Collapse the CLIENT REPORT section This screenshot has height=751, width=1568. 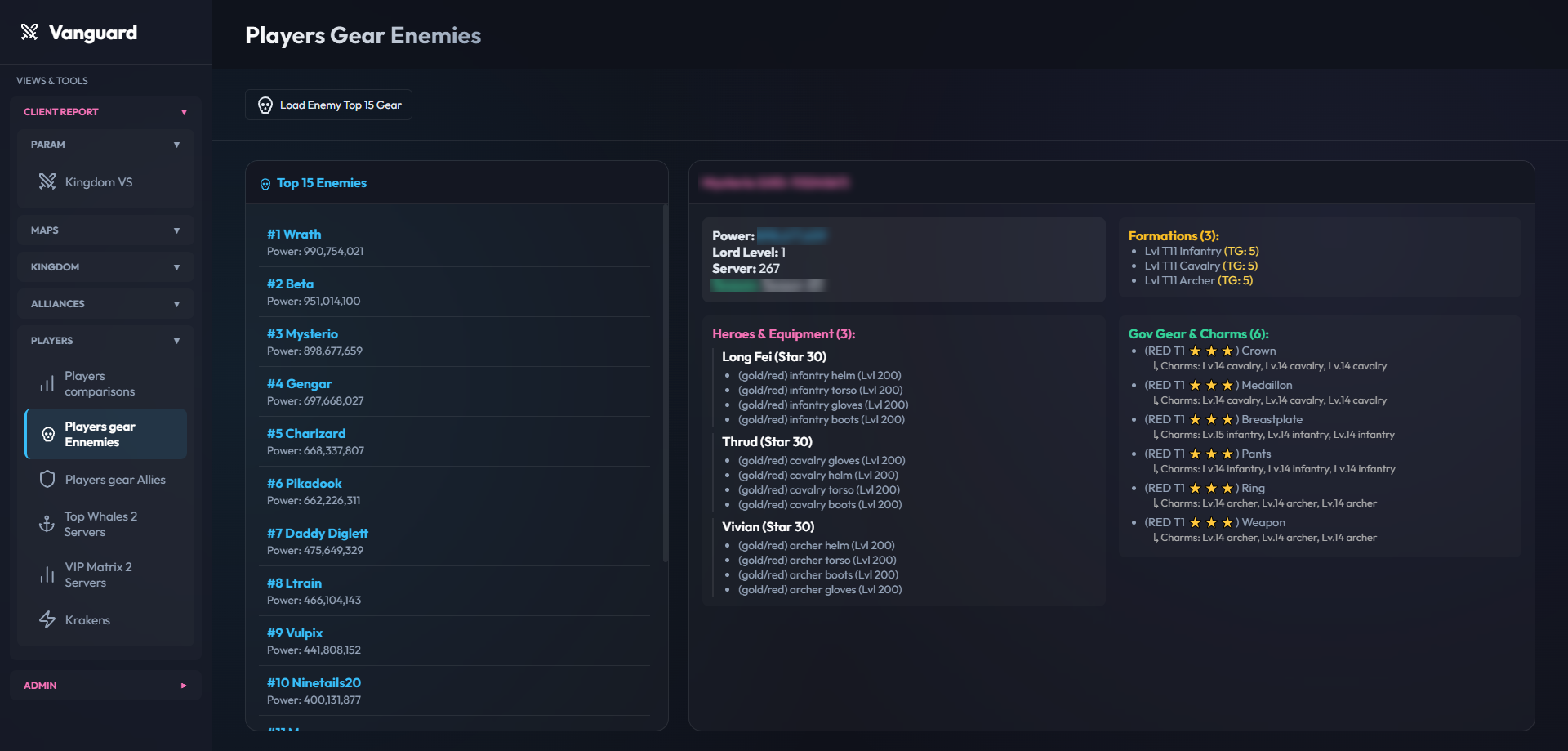(184, 112)
